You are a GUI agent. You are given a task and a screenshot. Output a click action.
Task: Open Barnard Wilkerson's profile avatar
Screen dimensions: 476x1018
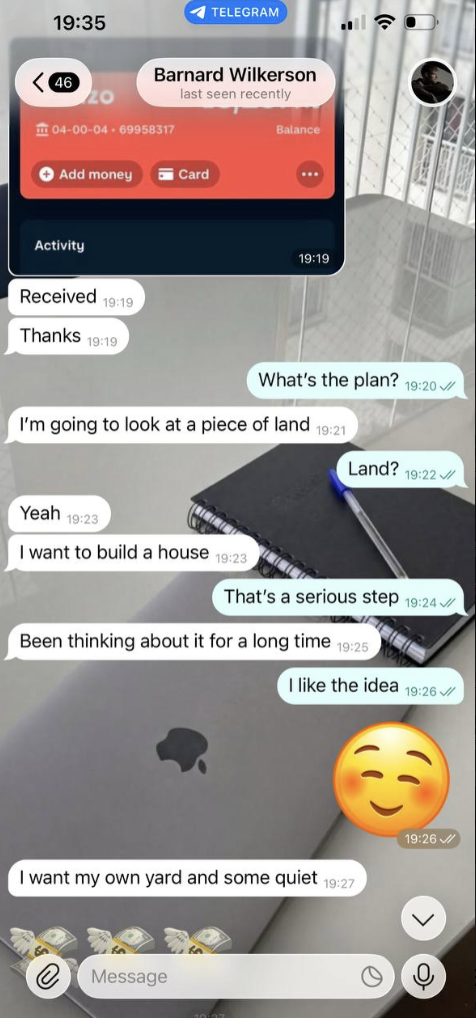433,82
